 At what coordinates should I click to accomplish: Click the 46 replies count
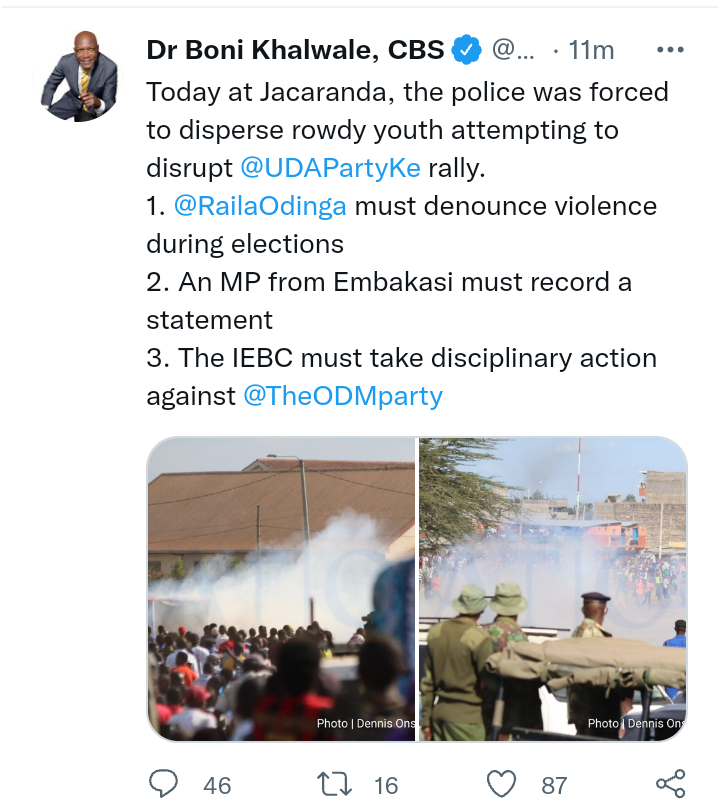pos(217,785)
